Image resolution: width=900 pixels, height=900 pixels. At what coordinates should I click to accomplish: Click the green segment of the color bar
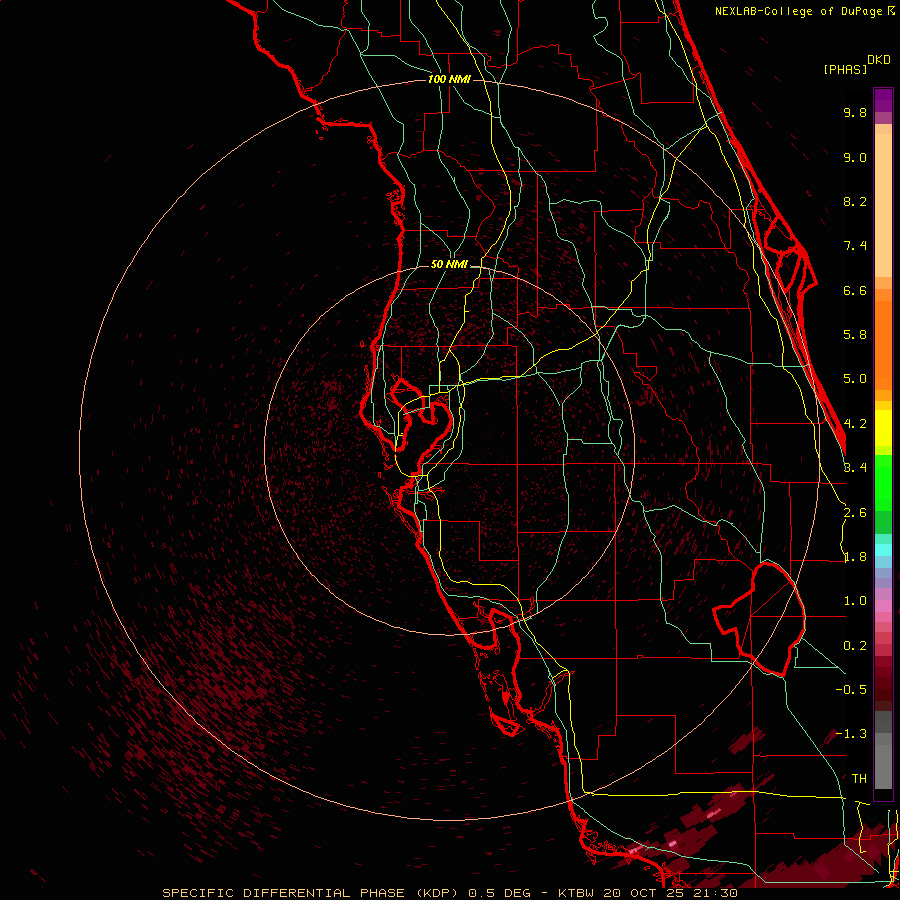[883, 482]
